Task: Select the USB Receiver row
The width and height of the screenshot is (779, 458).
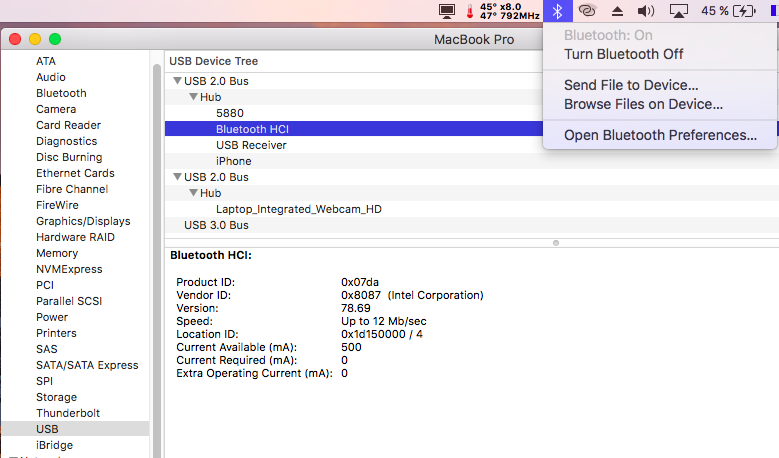Action: pyautogui.click(x=472, y=145)
